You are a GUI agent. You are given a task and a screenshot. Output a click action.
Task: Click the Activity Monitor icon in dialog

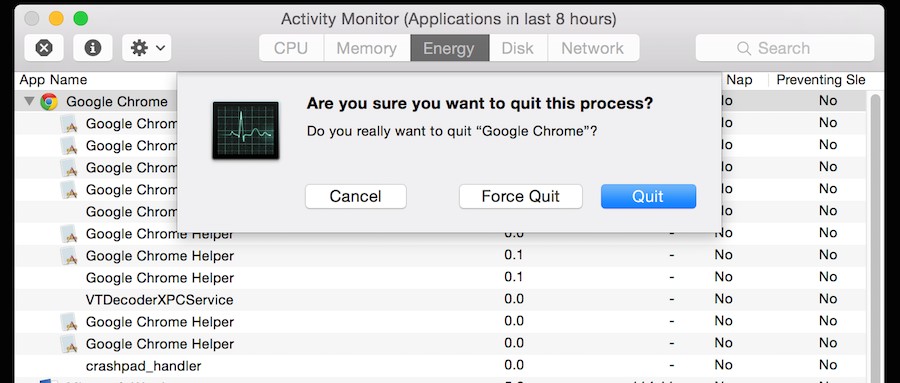tap(246, 130)
